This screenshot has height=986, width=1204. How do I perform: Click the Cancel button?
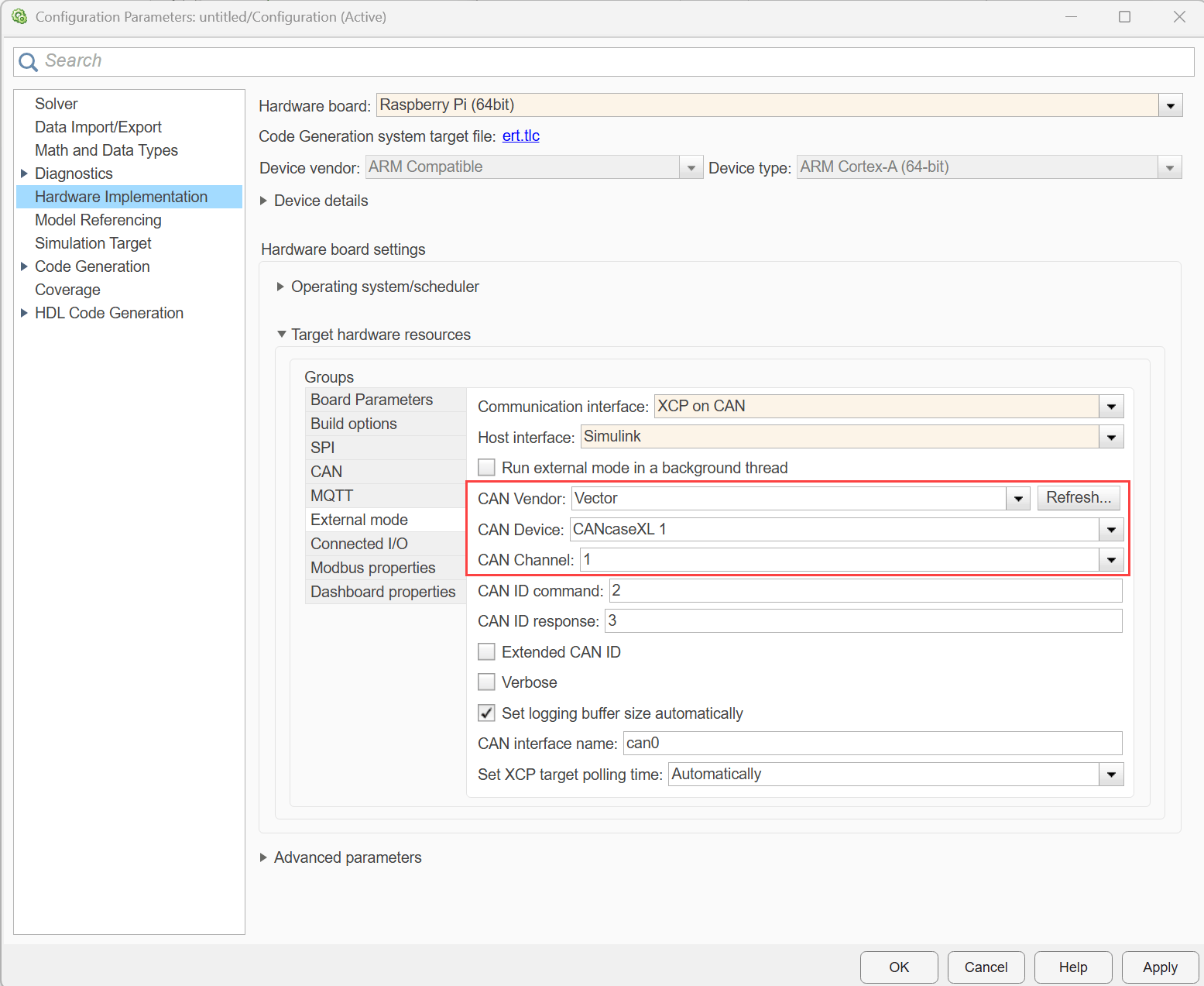click(986, 967)
